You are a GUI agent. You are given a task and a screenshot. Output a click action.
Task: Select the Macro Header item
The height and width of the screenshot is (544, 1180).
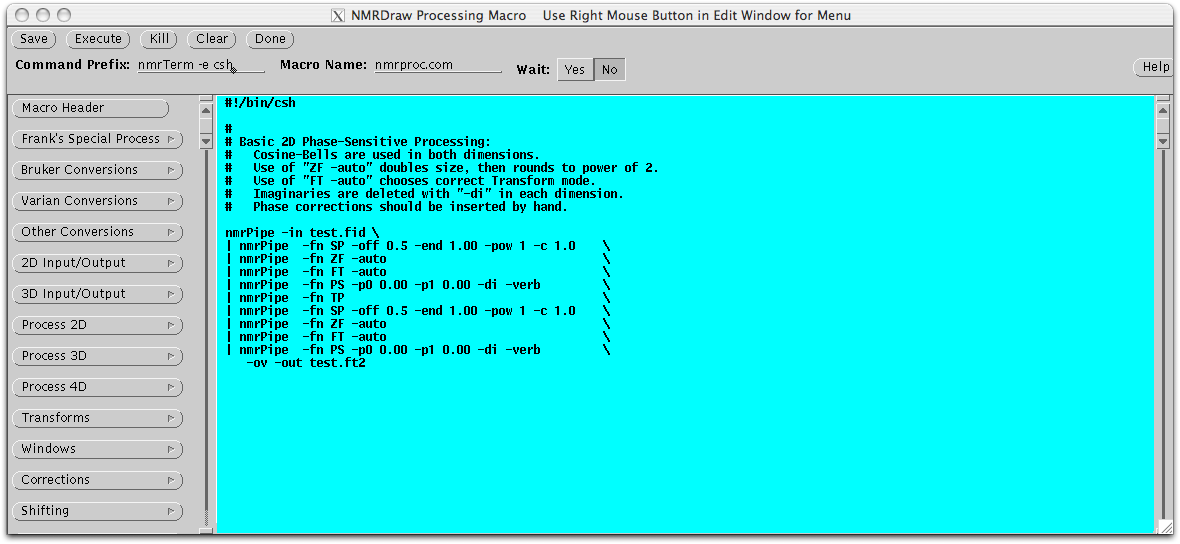pyautogui.click(x=90, y=108)
